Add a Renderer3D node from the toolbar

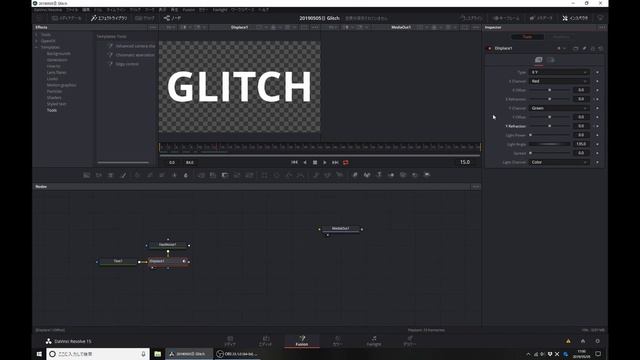427,175
